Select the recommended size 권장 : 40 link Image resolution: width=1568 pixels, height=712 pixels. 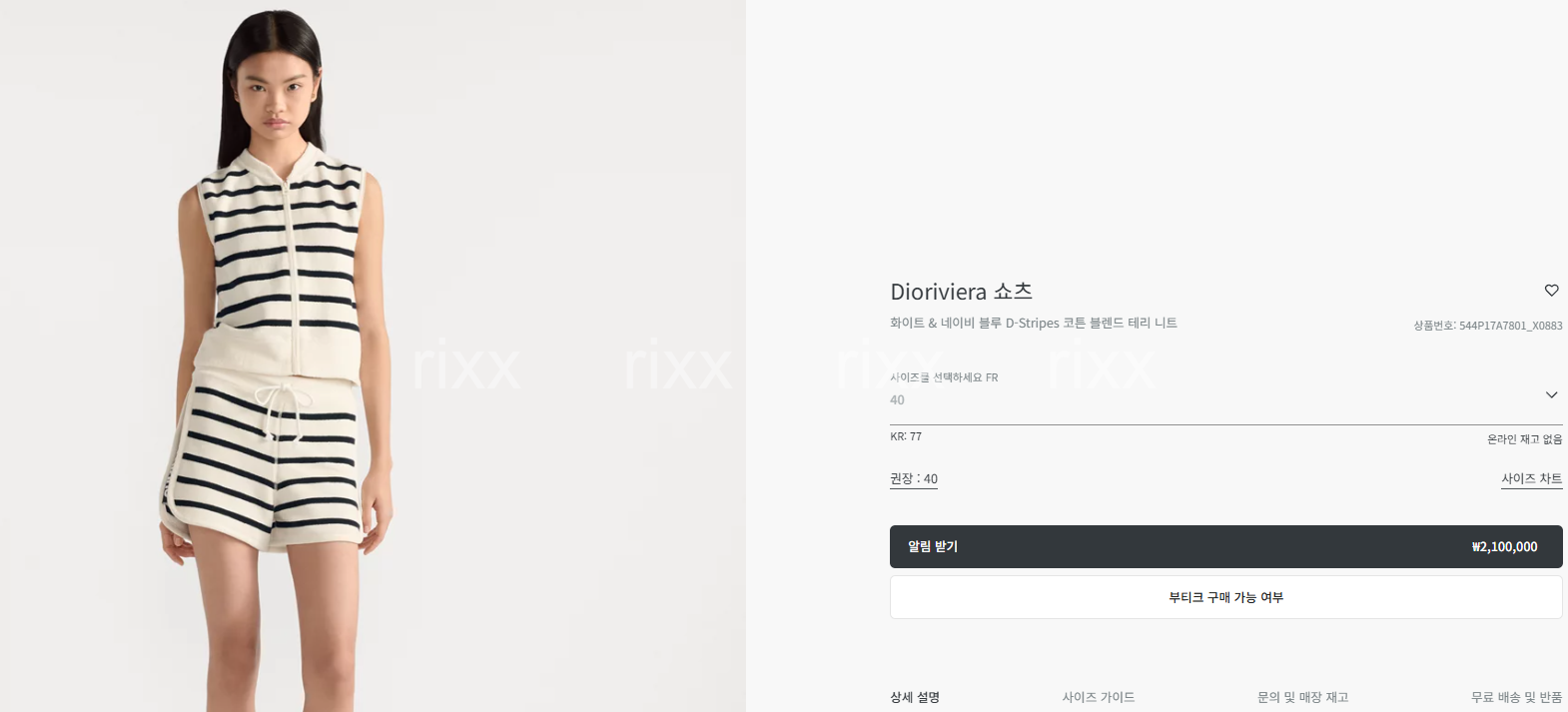[x=914, y=478]
